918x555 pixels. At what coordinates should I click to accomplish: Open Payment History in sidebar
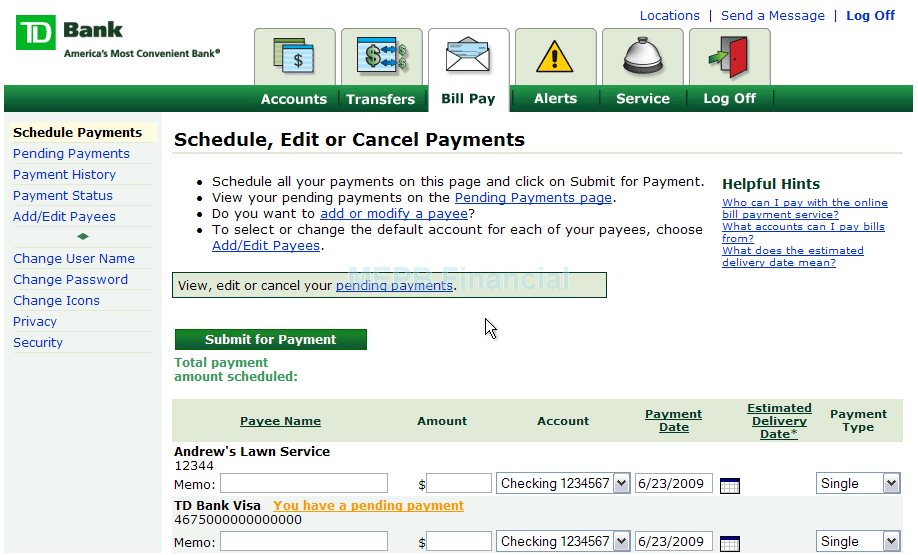point(64,174)
